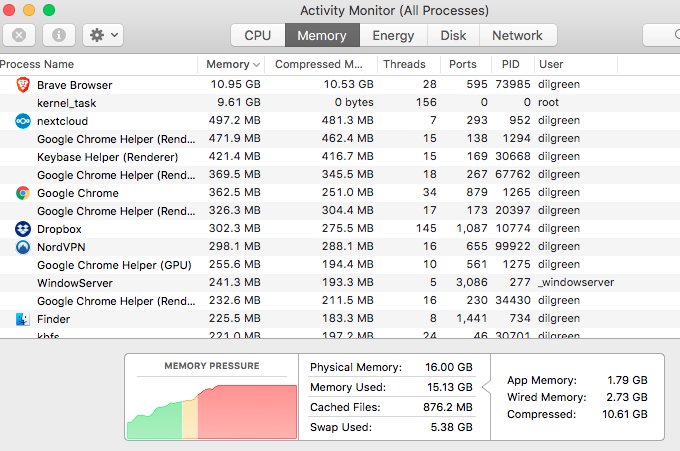Click the App Memory 1.79 GB value
The image size is (680, 451).
[627, 380]
